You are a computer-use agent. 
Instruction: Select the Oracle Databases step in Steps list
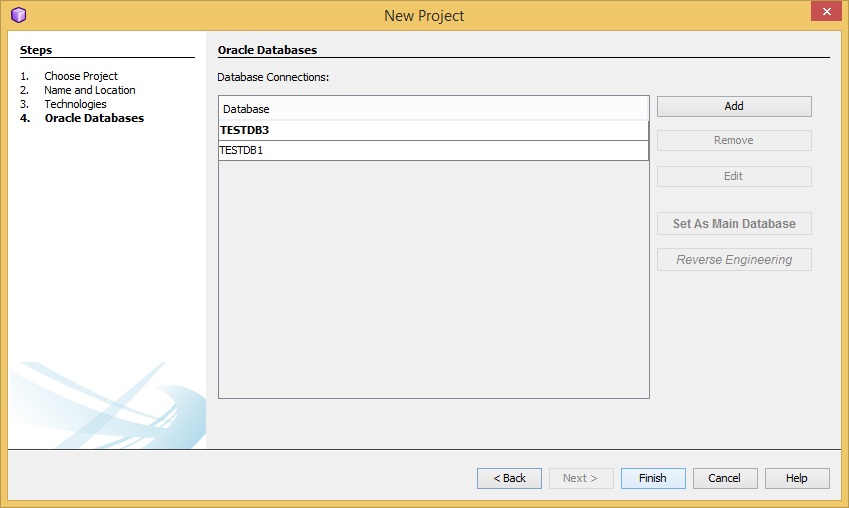(94, 118)
